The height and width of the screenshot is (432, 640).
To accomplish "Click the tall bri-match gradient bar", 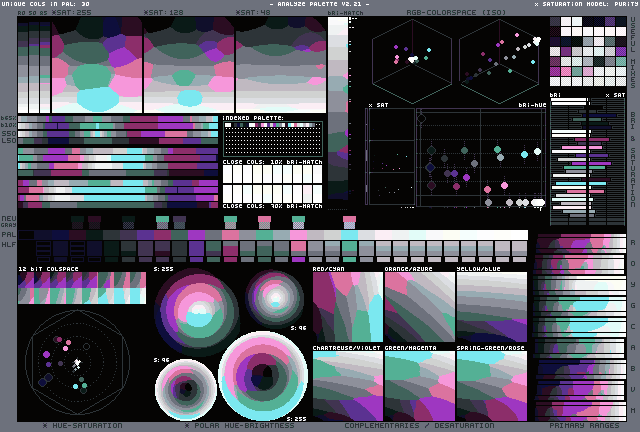I will pos(338,108).
